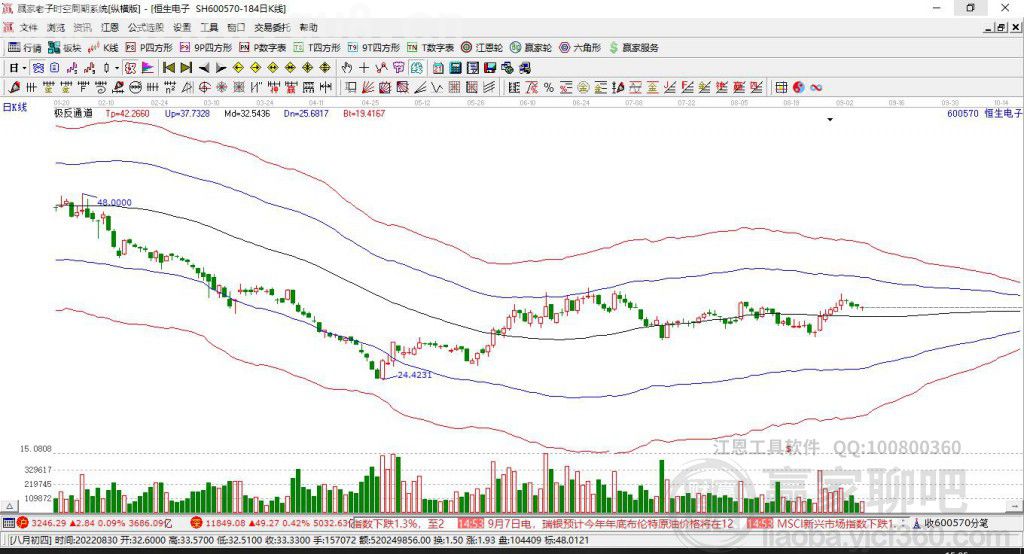
Task: Open the 9P四方形 tool
Action: coord(206,48)
